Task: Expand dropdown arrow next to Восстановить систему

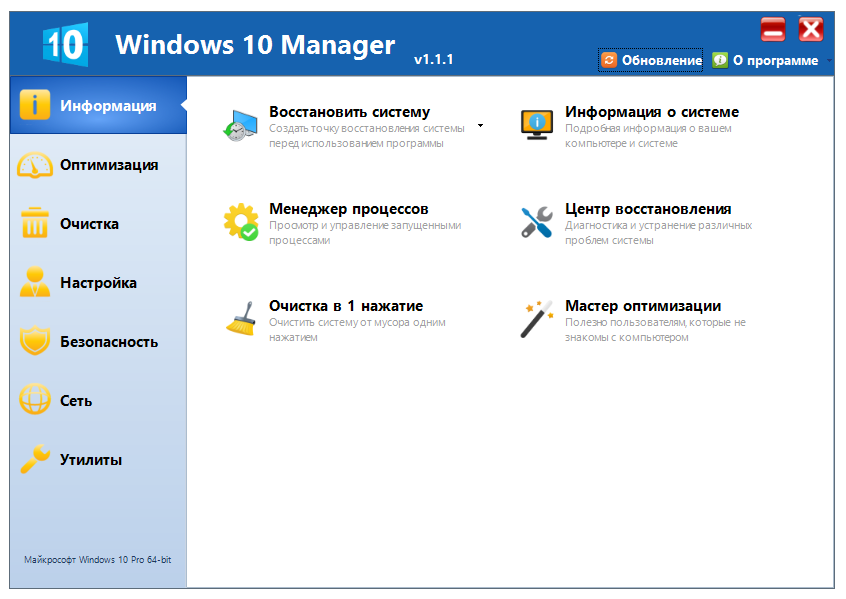Action: pos(480,126)
